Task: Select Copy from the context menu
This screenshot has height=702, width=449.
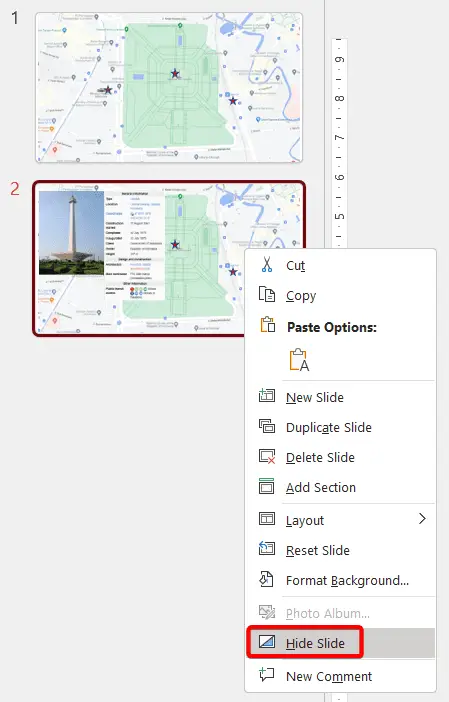Action: pyautogui.click(x=340, y=295)
